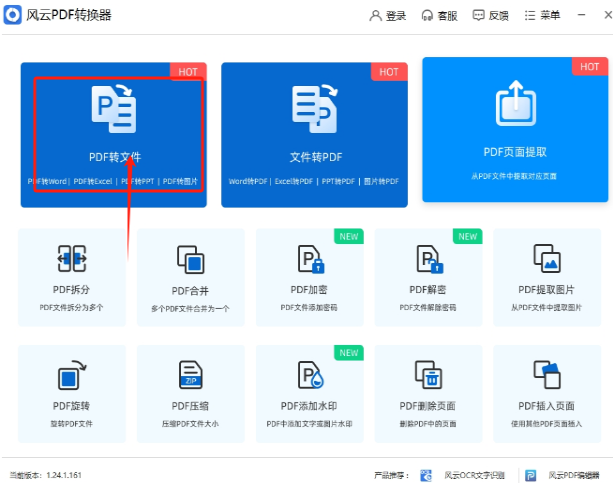Click 使用其他PDF页面插入 description
Image resolution: width=613 pixels, height=483 pixels.
tap(547, 424)
